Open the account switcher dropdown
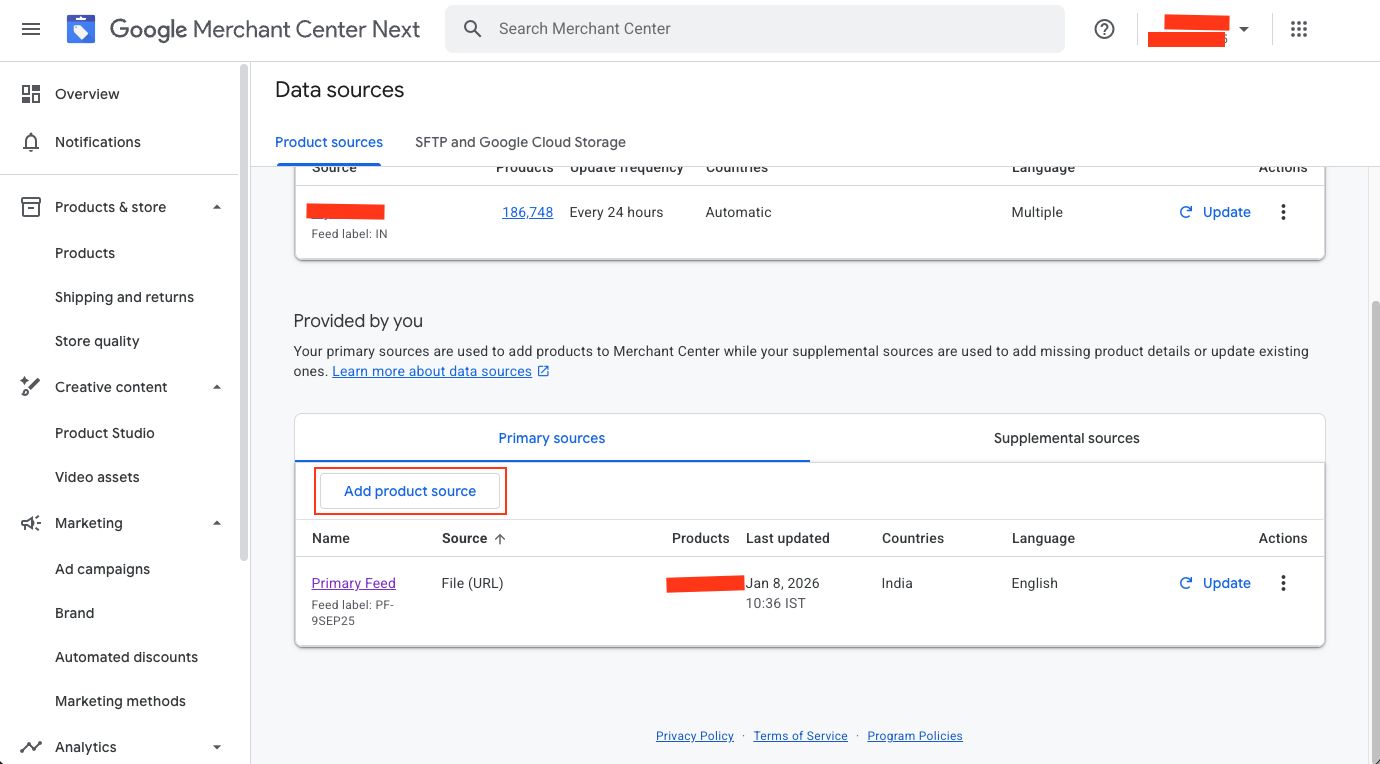The image size is (1380, 764). pyautogui.click(x=1243, y=29)
